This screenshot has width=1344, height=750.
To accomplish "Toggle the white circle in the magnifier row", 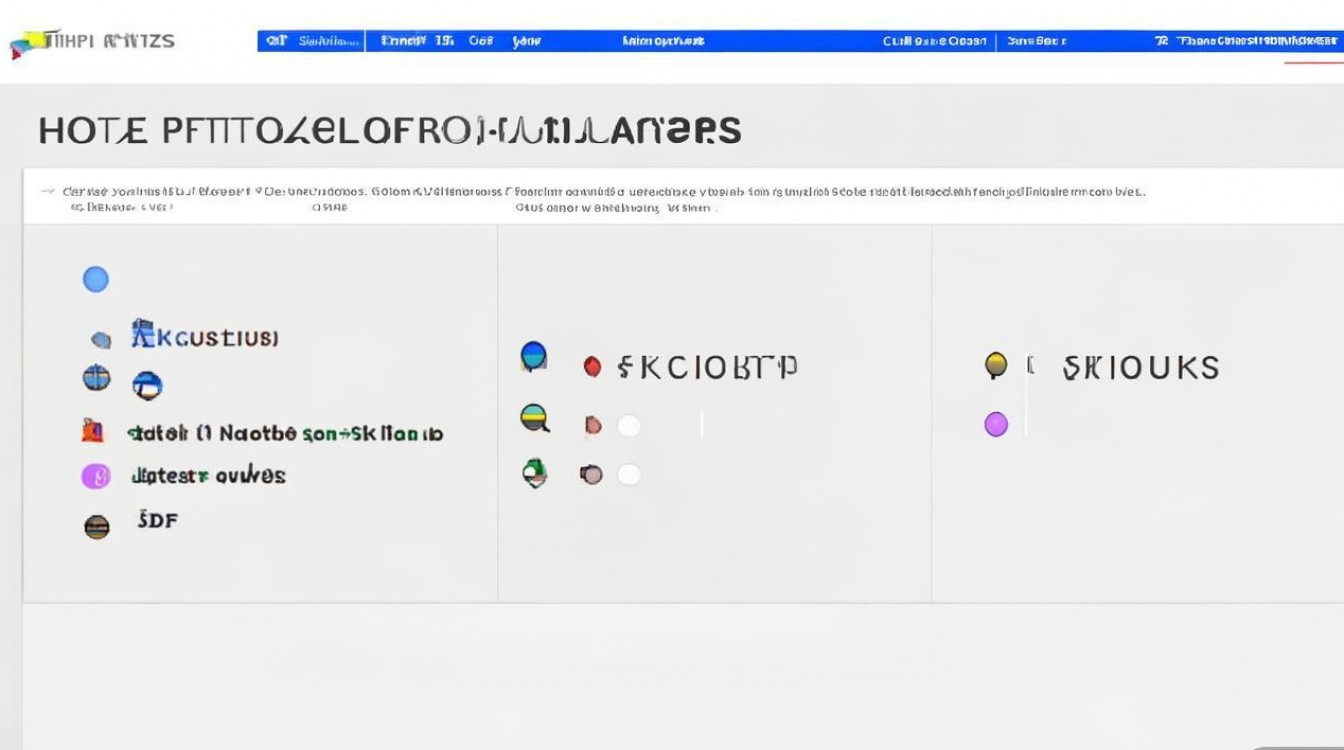I will 628,426.
